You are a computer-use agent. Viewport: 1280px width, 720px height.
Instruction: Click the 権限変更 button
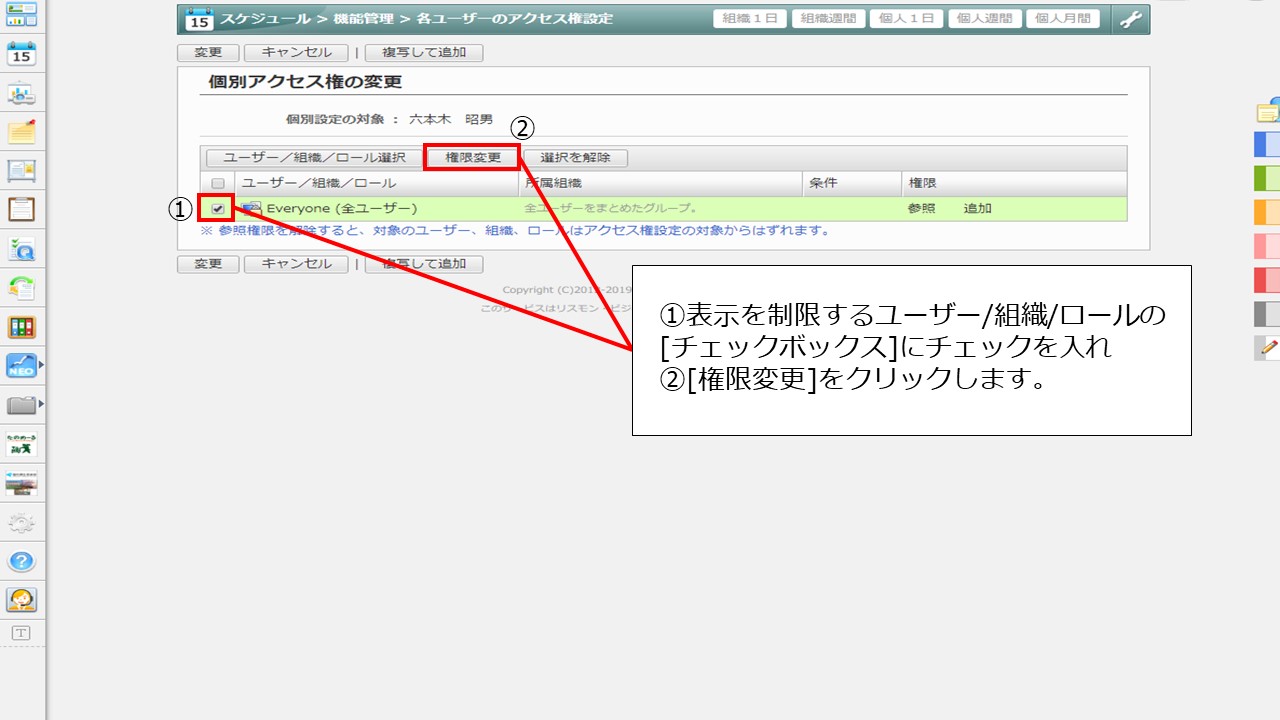tap(472, 158)
